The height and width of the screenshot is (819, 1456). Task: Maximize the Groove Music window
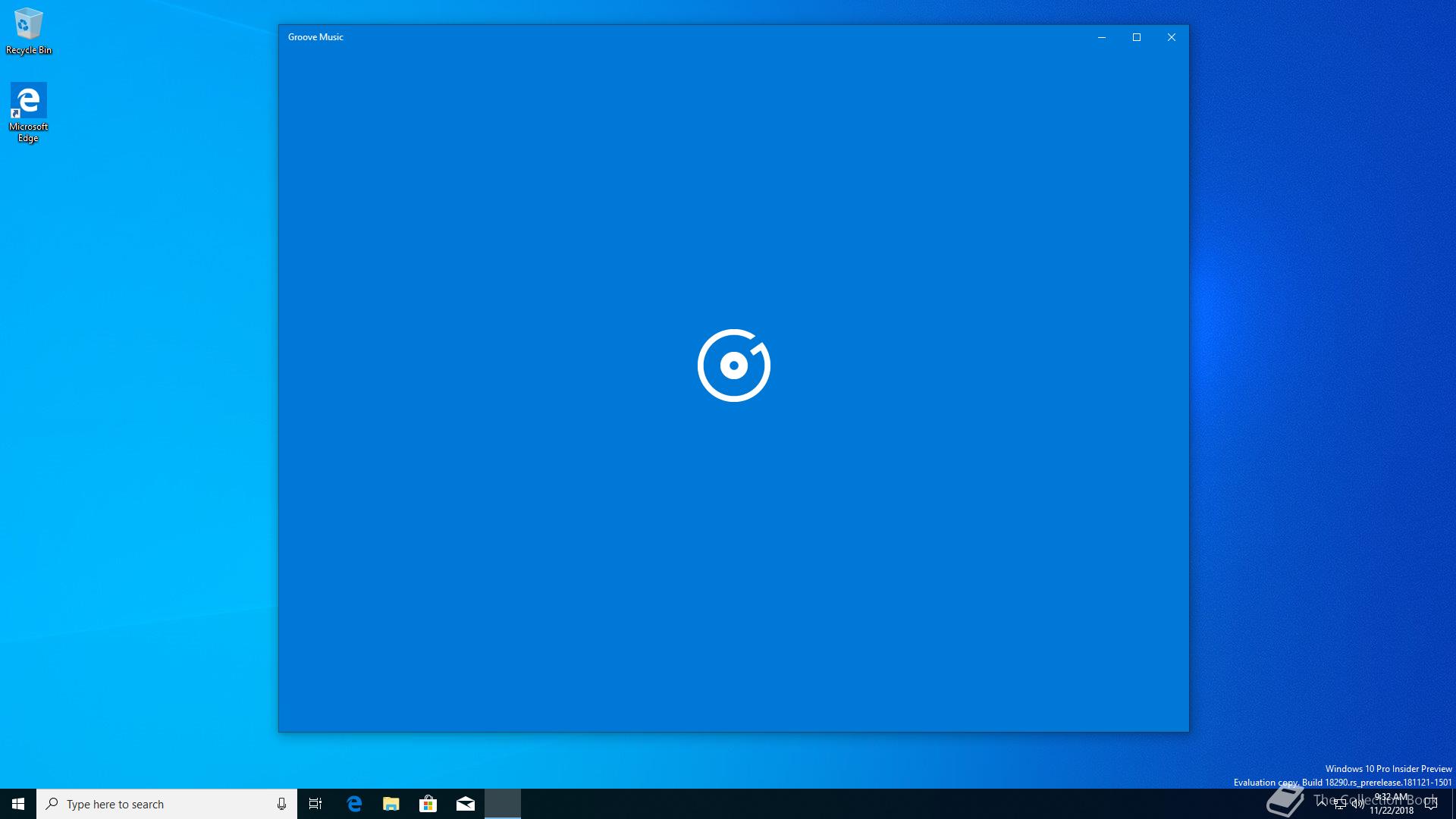[x=1137, y=37]
